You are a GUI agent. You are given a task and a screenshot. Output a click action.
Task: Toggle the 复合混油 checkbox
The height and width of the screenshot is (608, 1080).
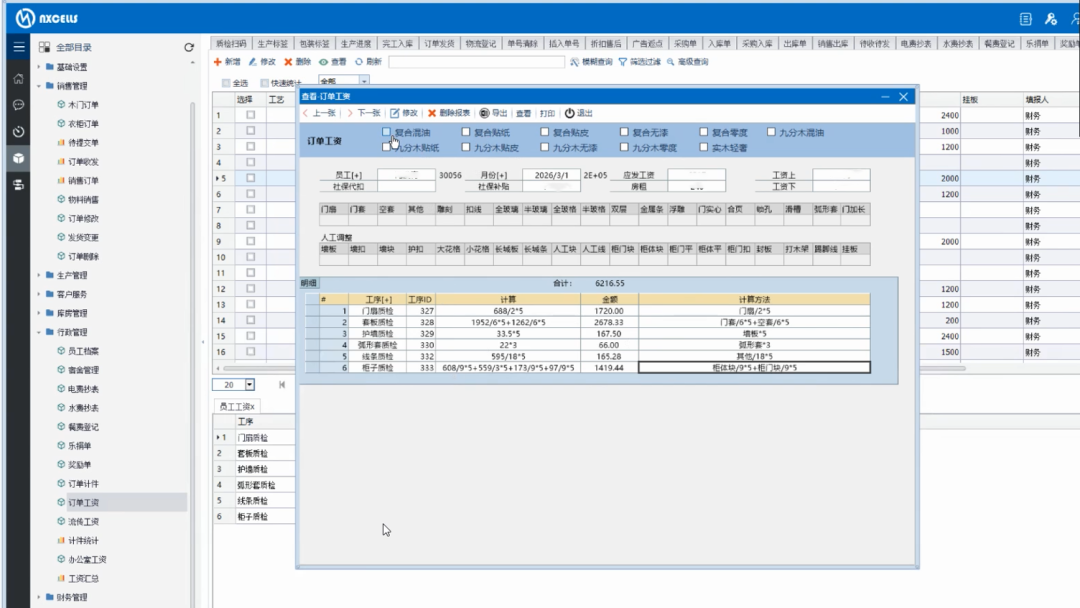[386, 132]
